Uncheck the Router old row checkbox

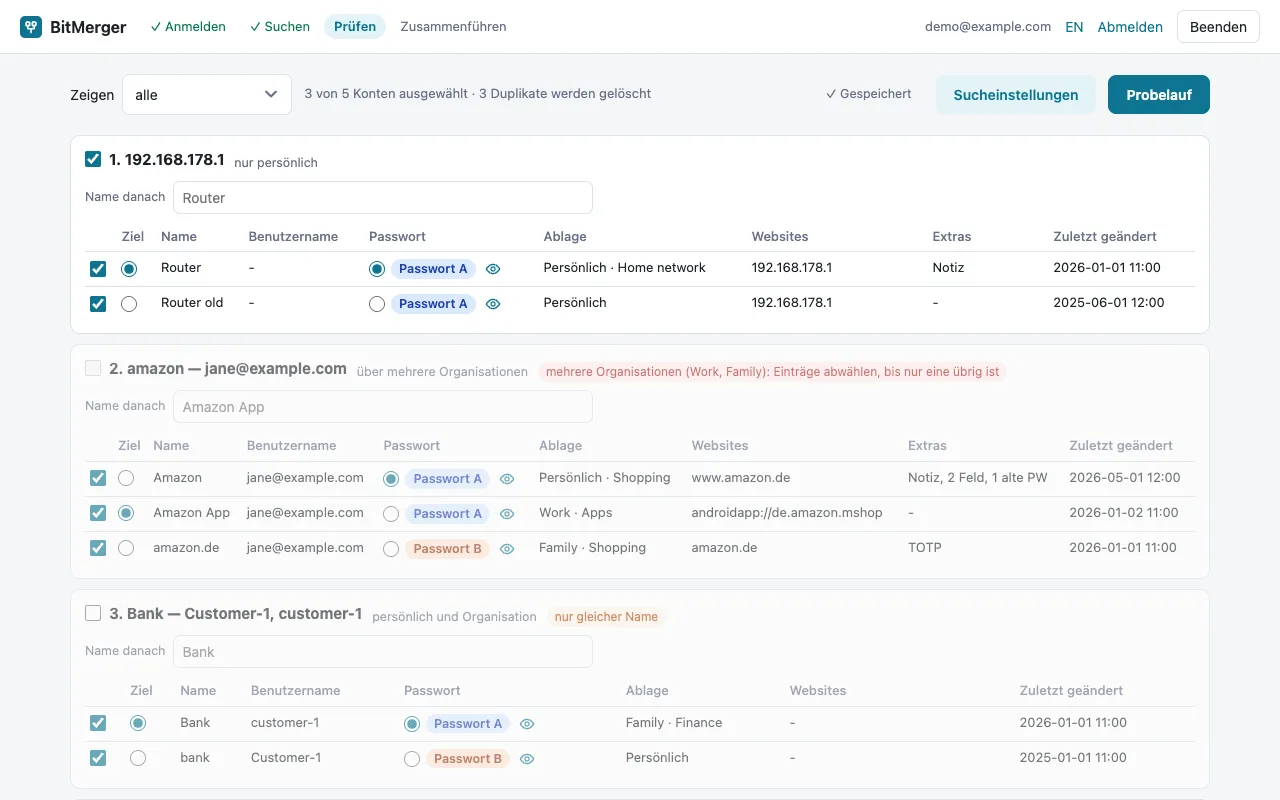point(98,304)
